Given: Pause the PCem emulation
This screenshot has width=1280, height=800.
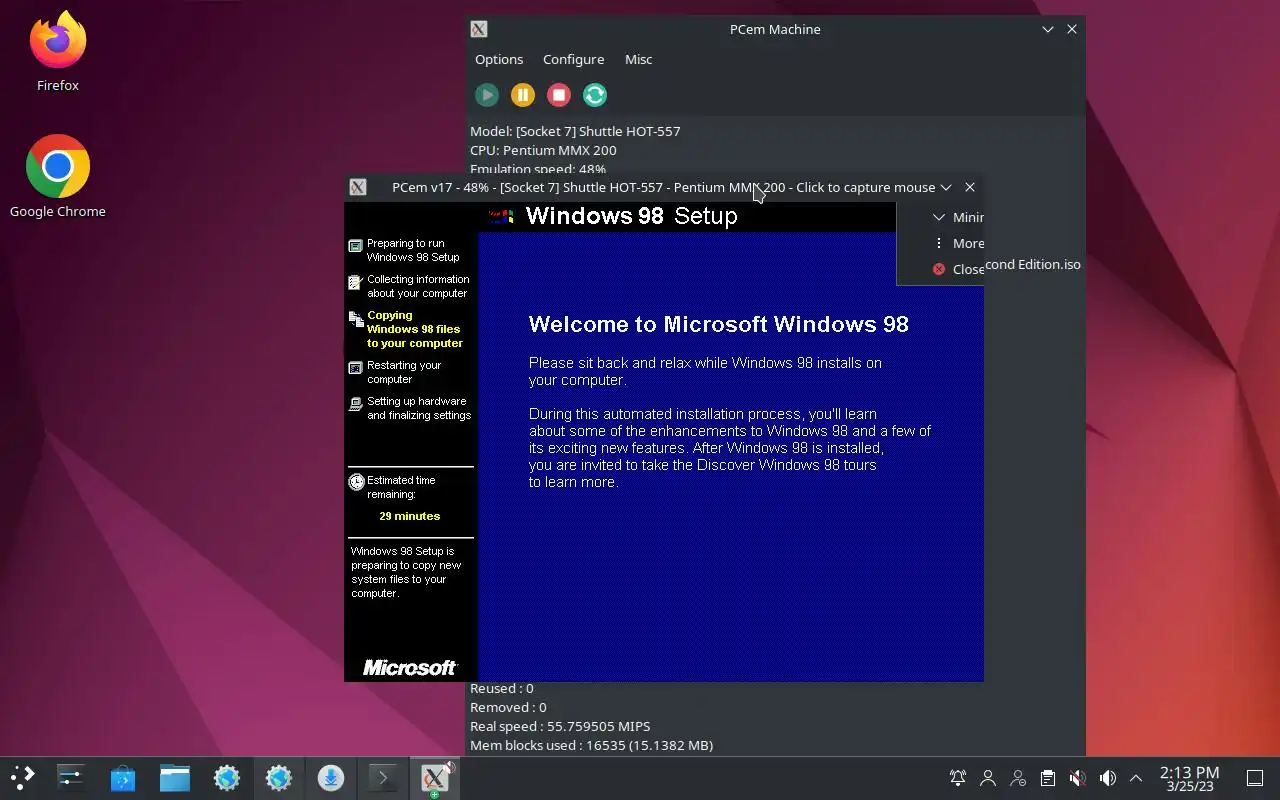Looking at the screenshot, I should (523, 95).
